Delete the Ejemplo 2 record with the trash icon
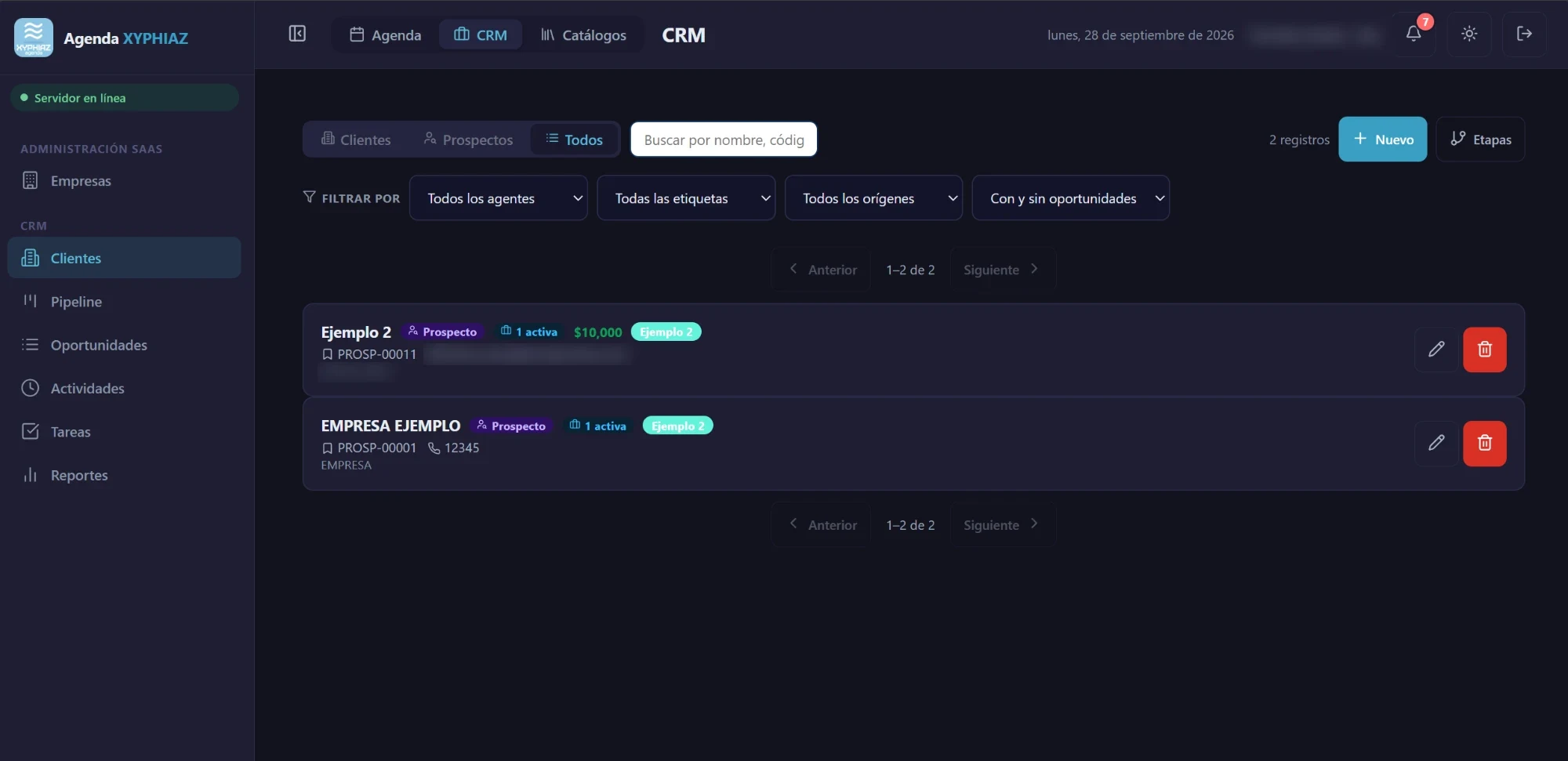The height and width of the screenshot is (761, 1568). click(1485, 350)
